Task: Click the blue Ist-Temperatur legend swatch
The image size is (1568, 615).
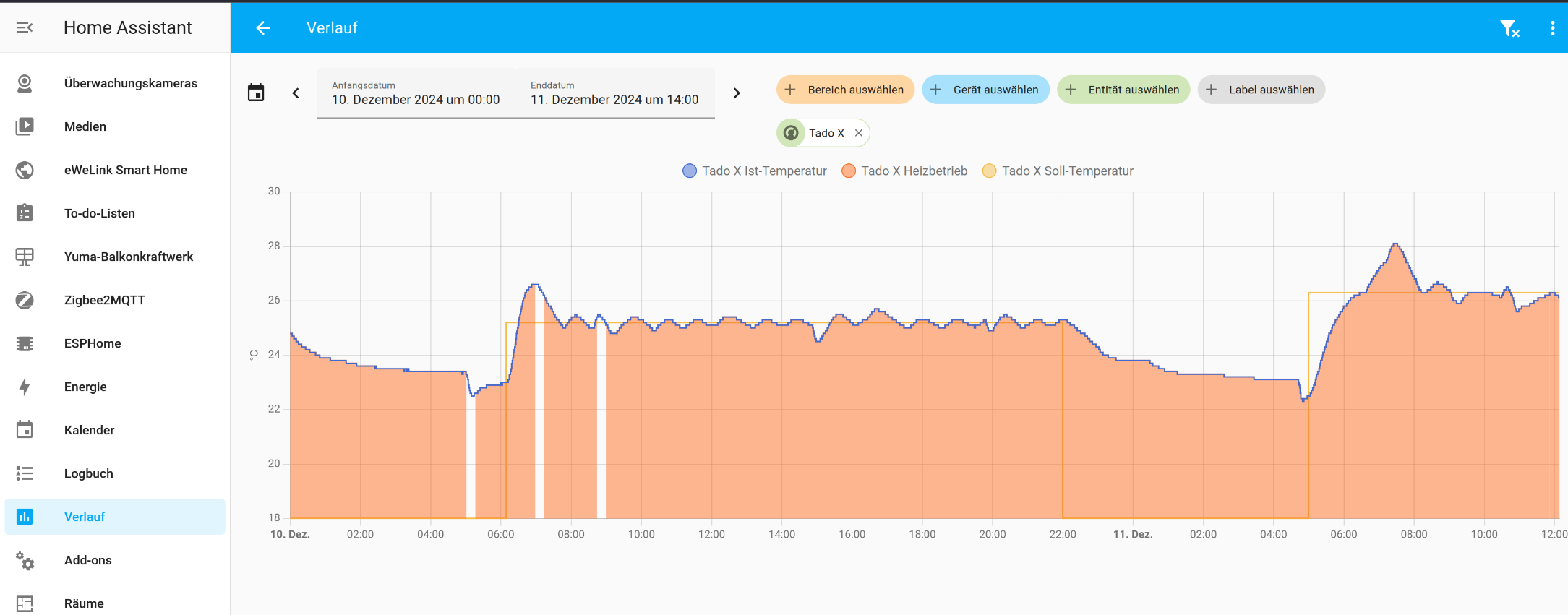Action: (x=690, y=171)
